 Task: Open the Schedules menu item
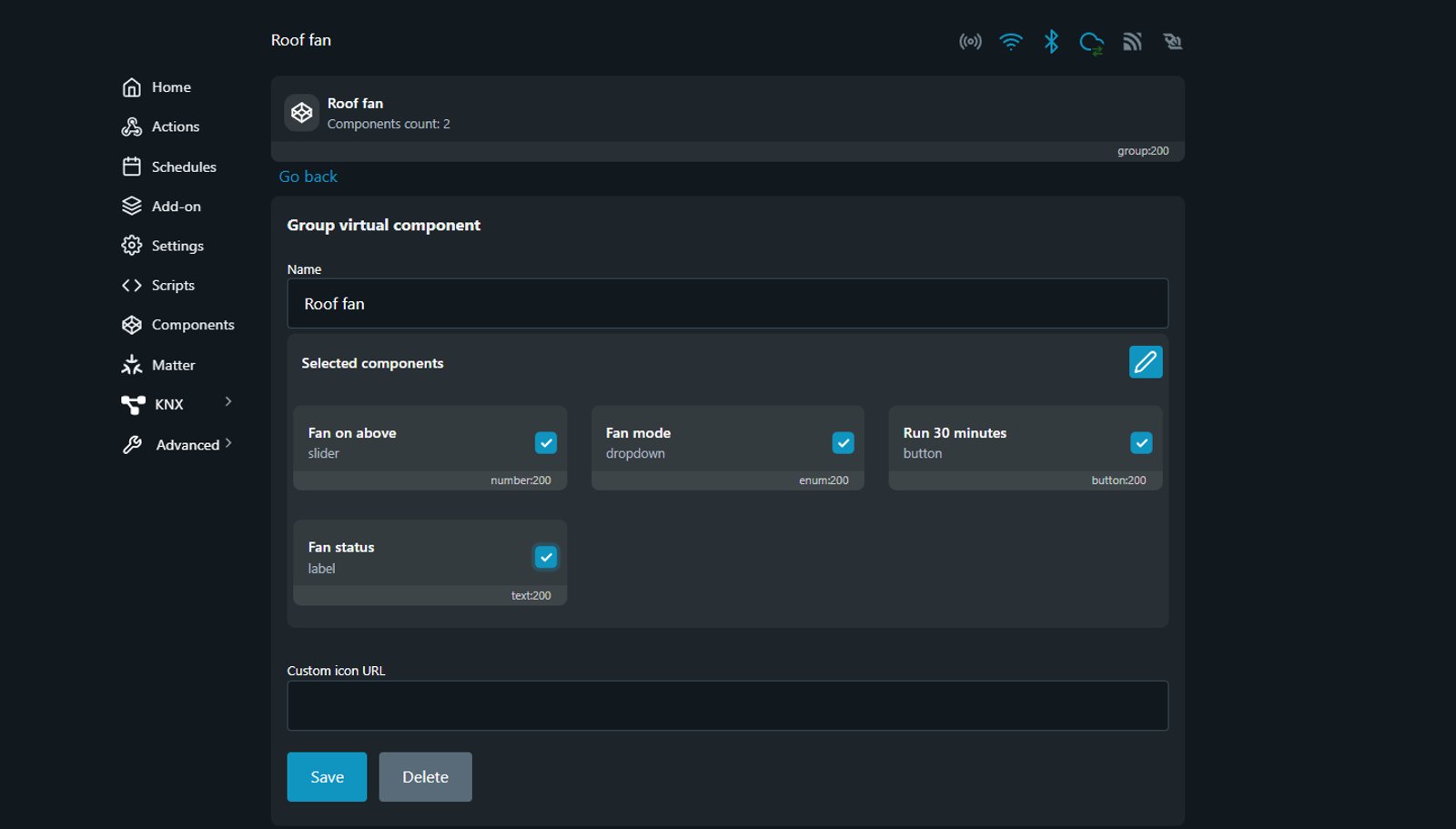point(184,167)
